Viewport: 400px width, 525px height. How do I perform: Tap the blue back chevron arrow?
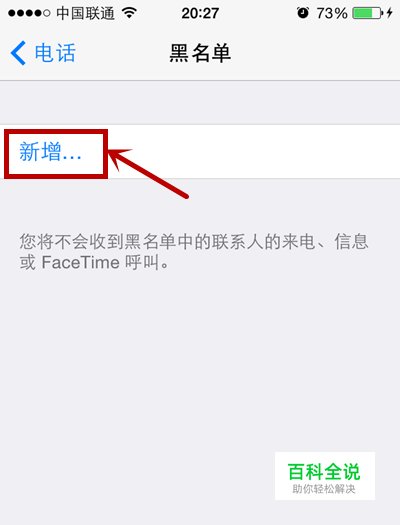point(18,53)
